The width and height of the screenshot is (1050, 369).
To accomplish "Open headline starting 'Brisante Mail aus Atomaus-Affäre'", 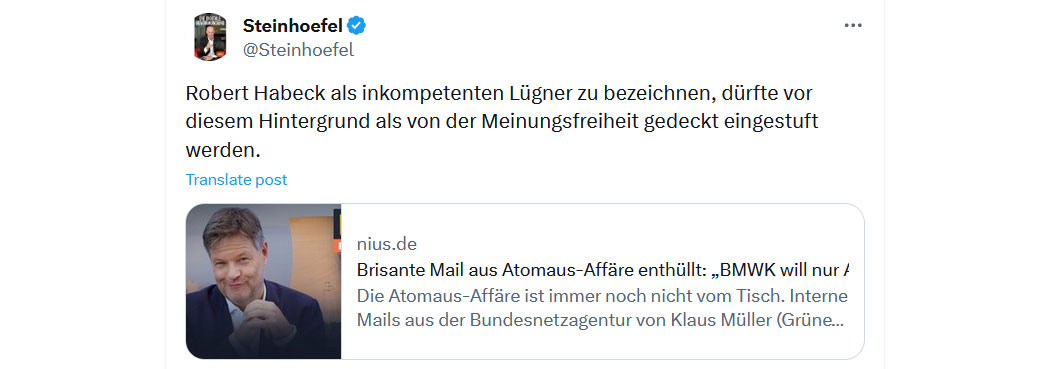I will tap(603, 271).
